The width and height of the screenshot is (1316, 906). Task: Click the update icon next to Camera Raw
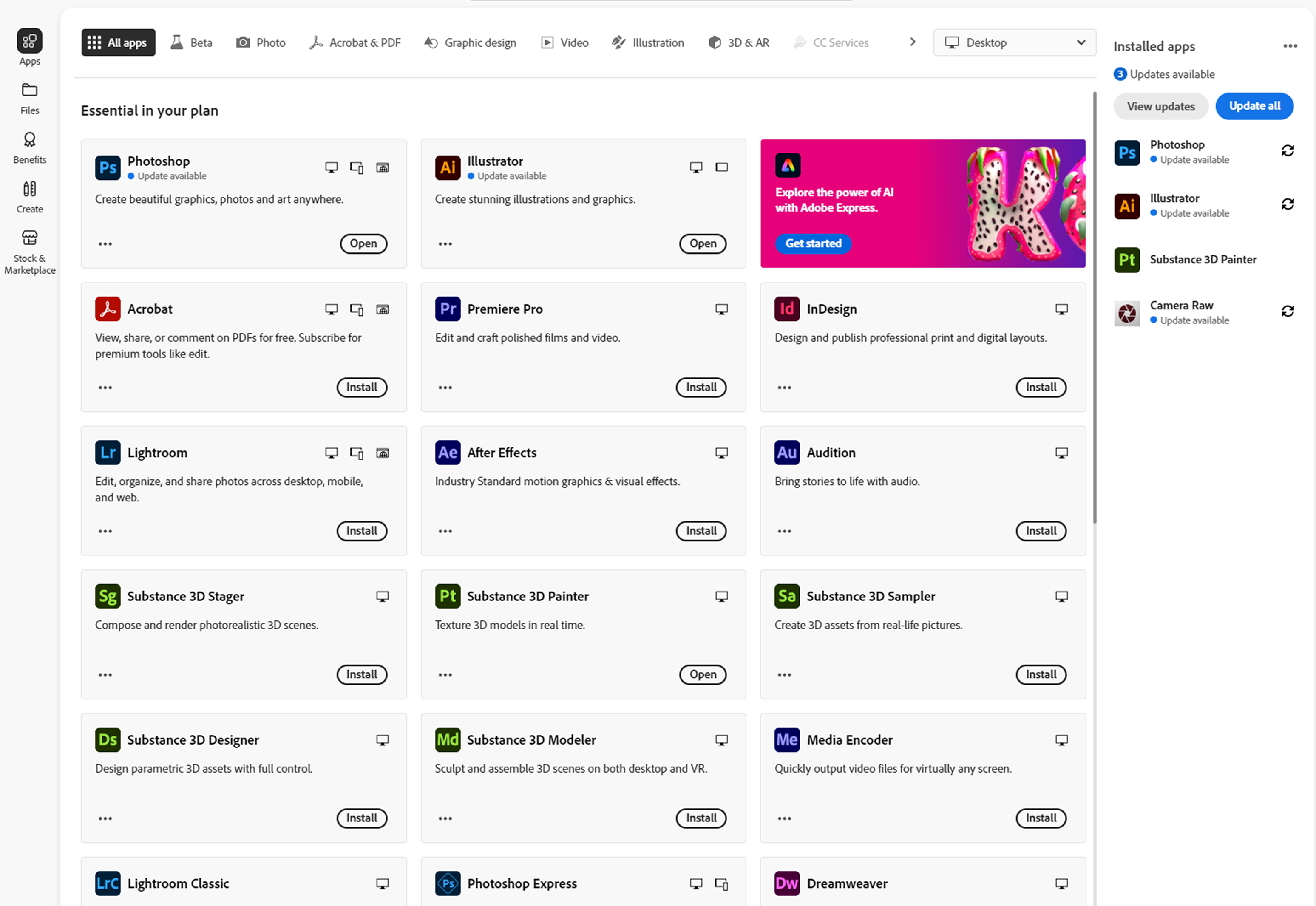[1287, 311]
